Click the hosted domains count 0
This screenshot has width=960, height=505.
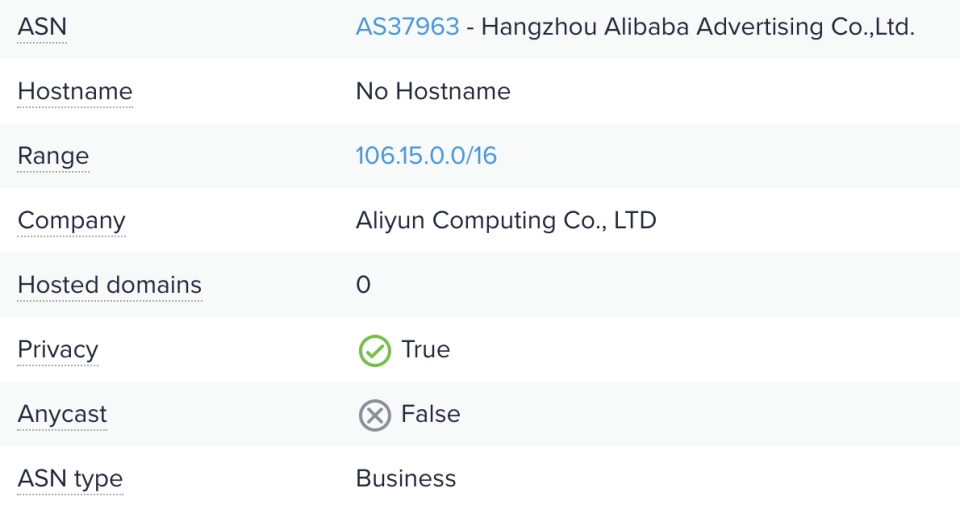(x=363, y=285)
